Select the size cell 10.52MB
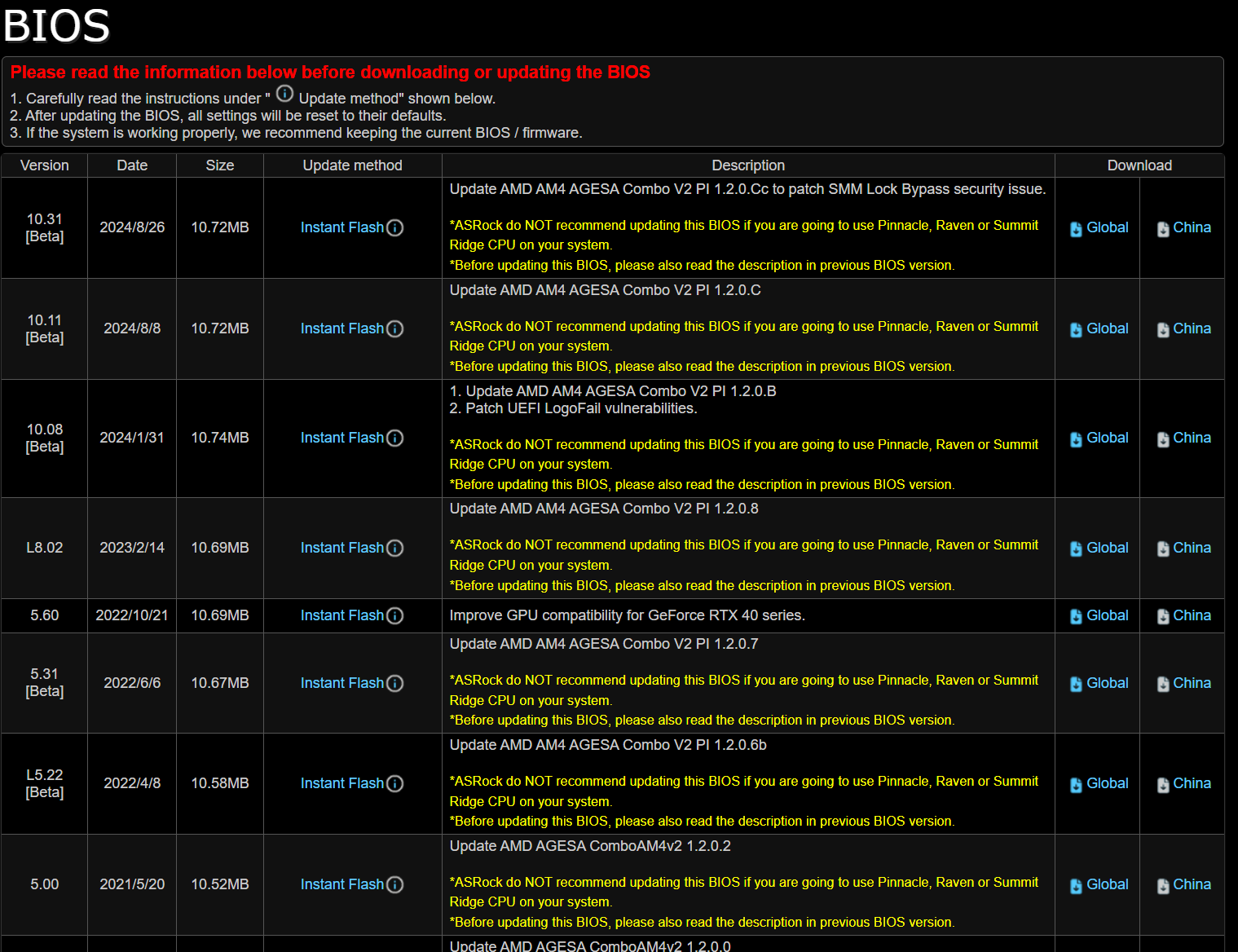This screenshot has width=1238, height=952. click(x=220, y=884)
